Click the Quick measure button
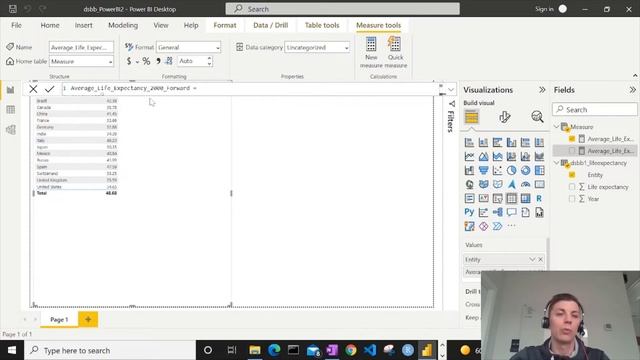640x360 pixels. pyautogui.click(x=395, y=52)
